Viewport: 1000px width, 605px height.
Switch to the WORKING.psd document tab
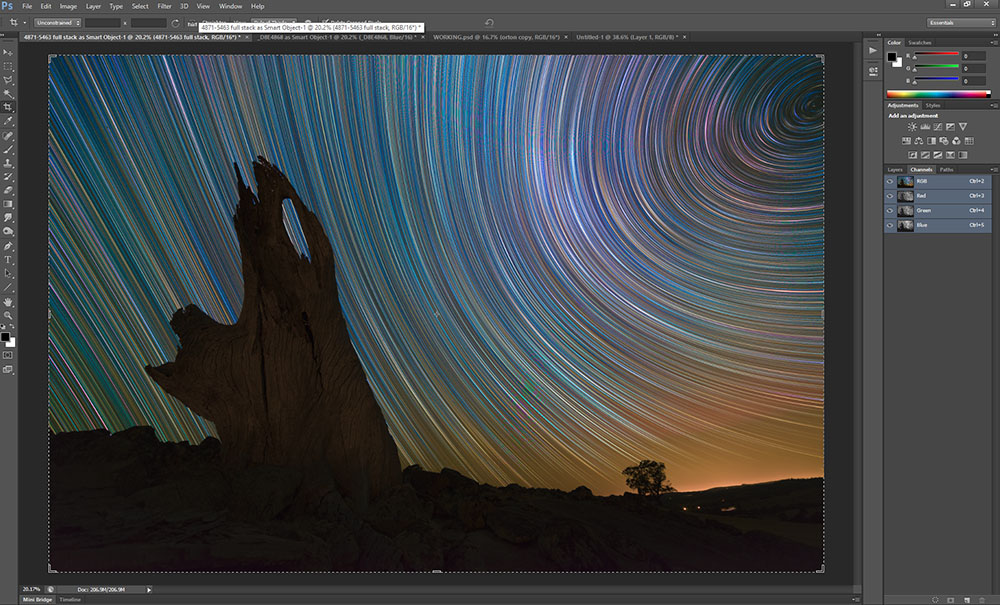click(x=496, y=38)
